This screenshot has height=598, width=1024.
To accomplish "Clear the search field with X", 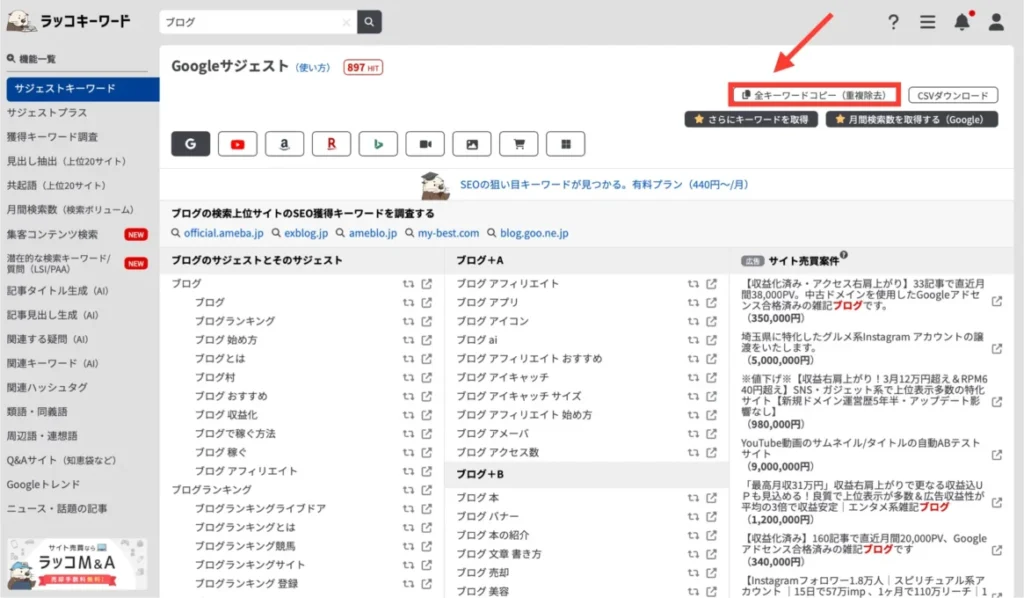I will coord(346,22).
